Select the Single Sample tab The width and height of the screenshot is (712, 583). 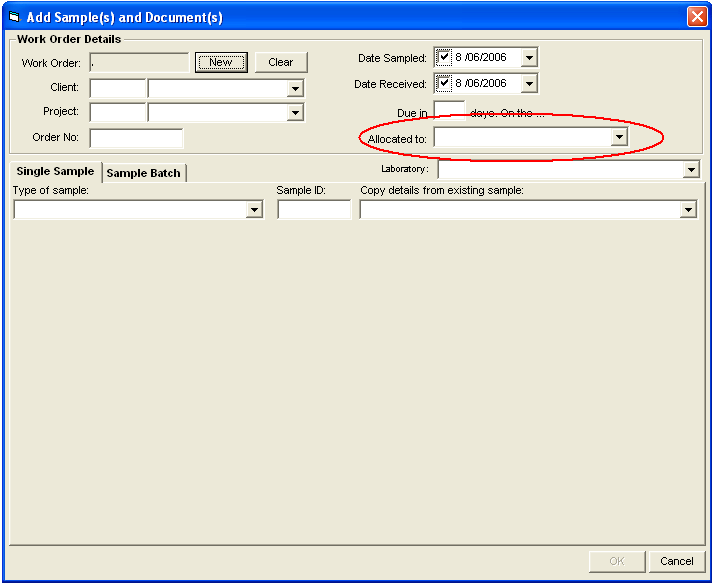coord(55,172)
